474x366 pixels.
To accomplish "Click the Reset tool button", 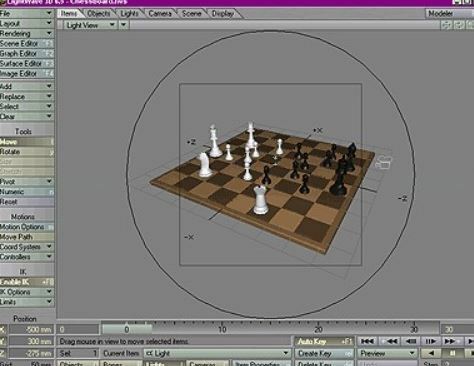I will coord(27,202).
